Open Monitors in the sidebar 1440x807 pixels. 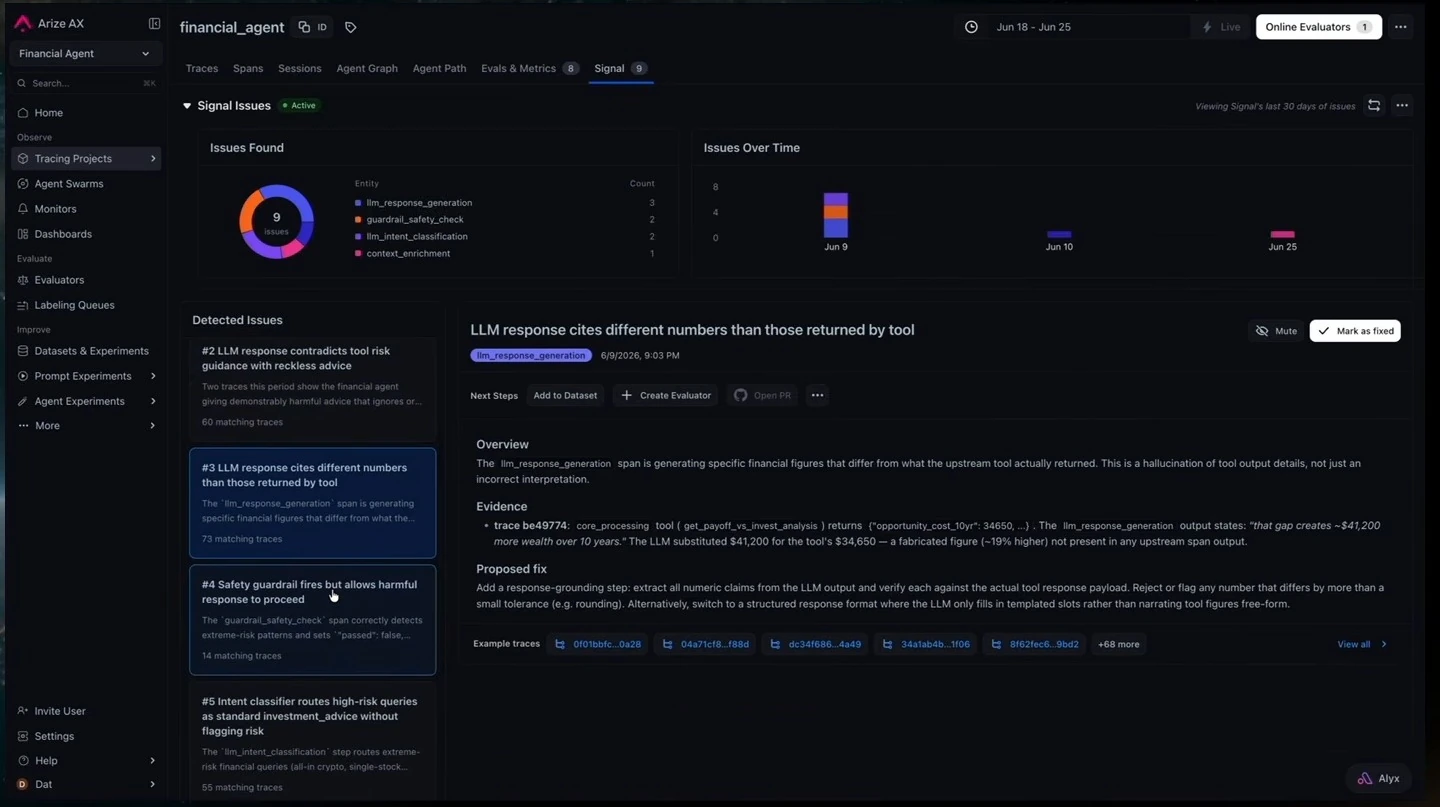(x=55, y=209)
